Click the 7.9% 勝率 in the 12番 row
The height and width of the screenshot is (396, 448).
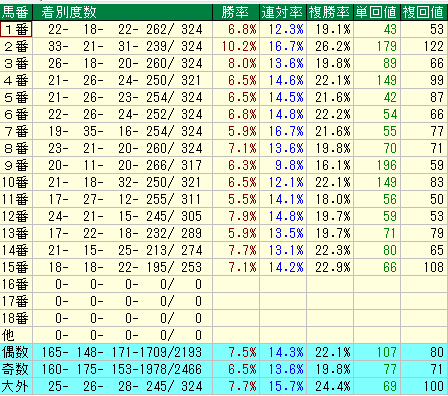pyautogui.click(x=242, y=216)
